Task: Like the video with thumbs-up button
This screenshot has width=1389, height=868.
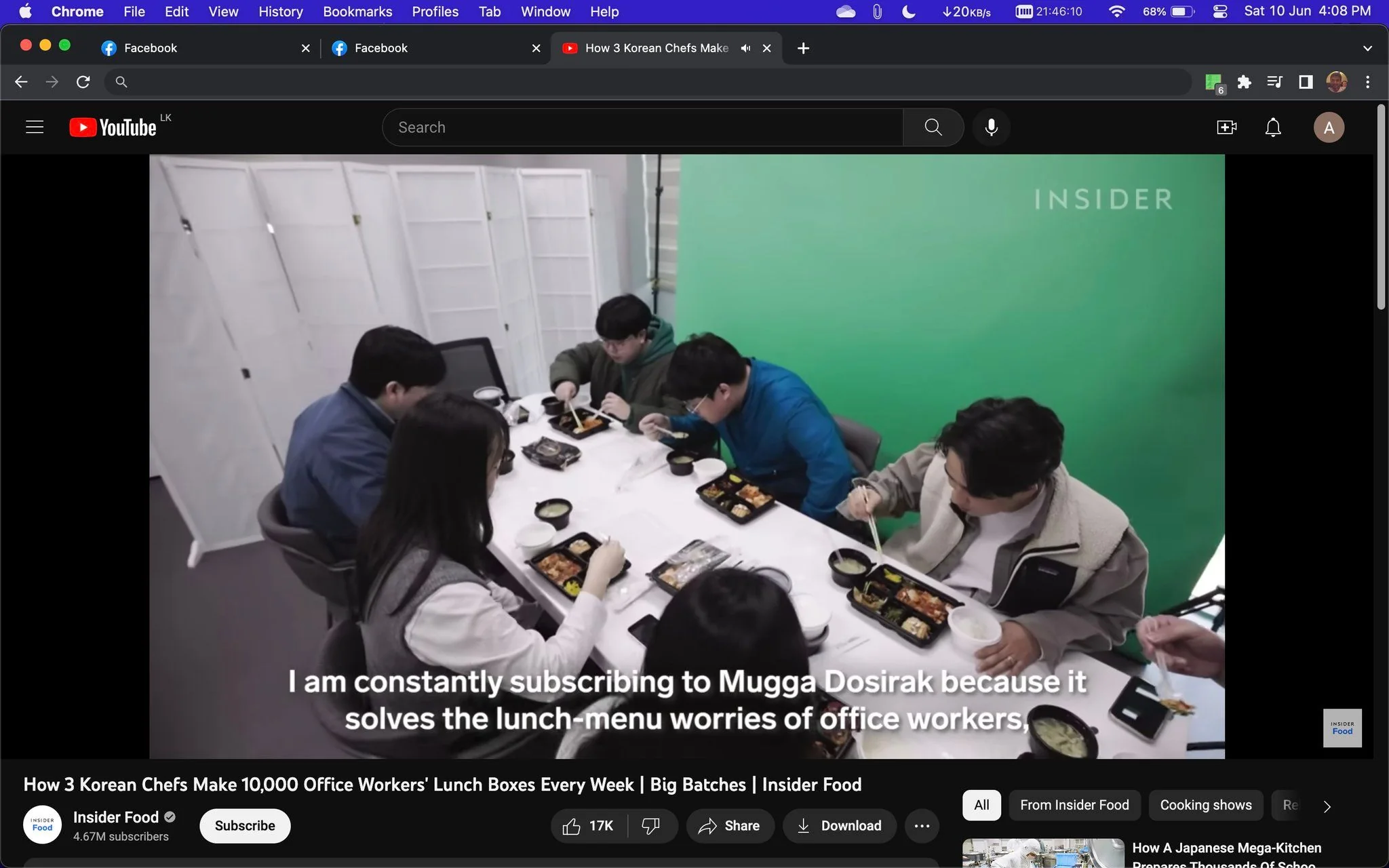Action: click(x=588, y=825)
